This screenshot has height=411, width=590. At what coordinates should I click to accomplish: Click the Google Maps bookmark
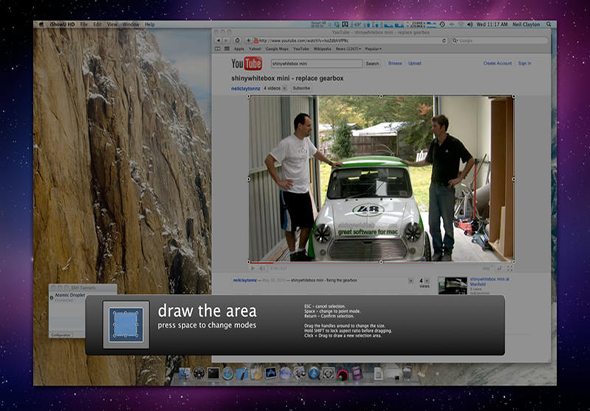pos(277,49)
